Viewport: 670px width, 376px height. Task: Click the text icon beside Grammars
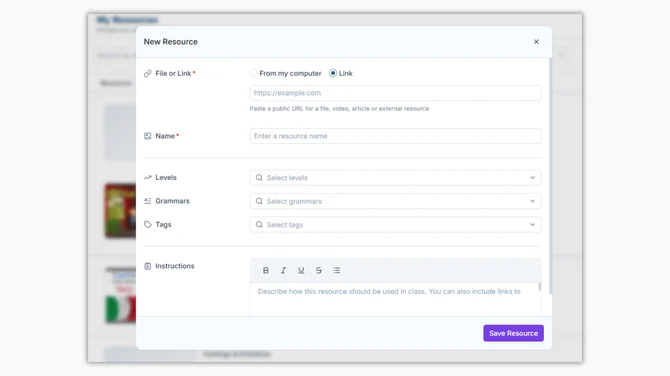[148, 201]
